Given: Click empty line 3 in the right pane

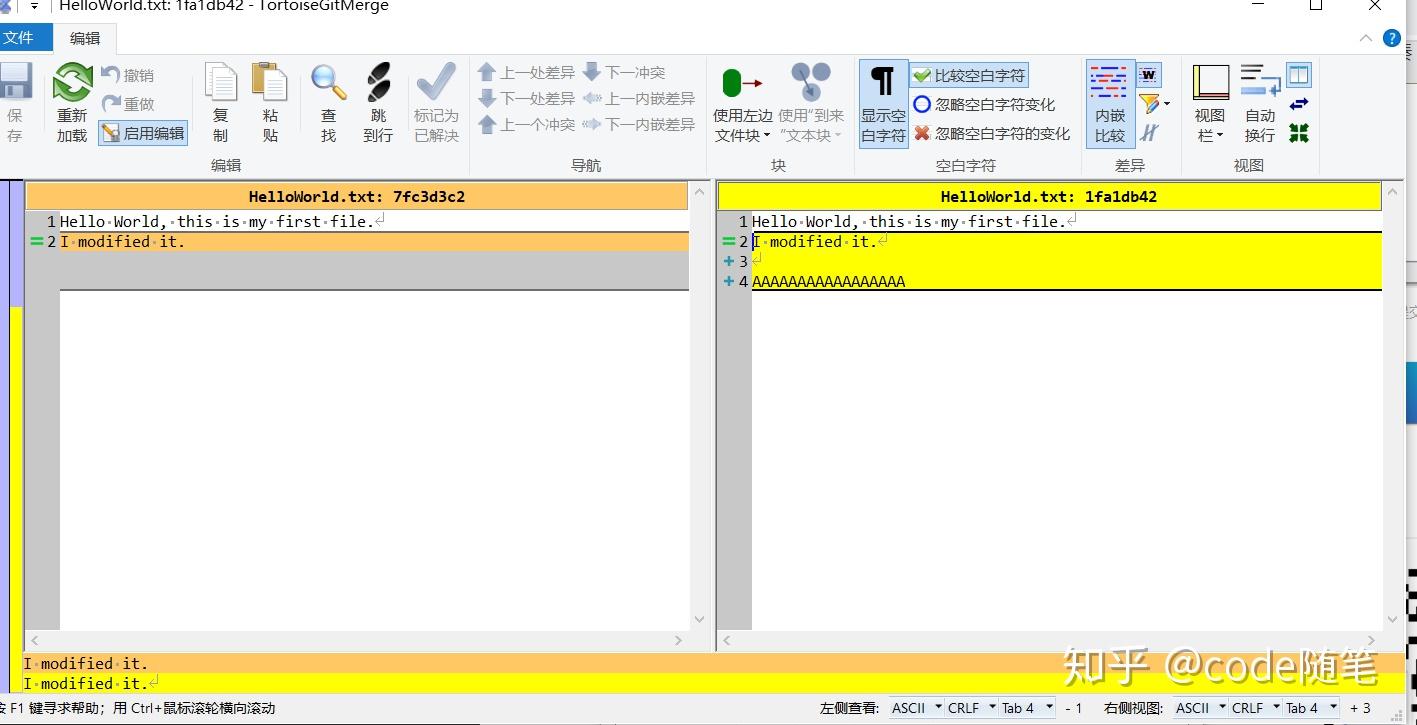Looking at the screenshot, I should point(1067,261).
